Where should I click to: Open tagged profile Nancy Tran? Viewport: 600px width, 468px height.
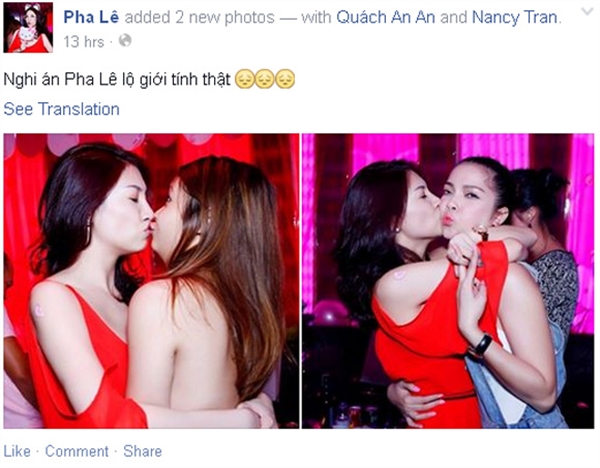click(515, 17)
